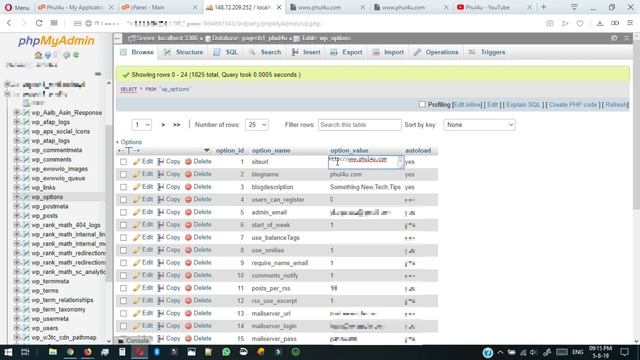The image size is (640, 360).
Task: Check the blogname row checkbox
Action: [123, 174]
